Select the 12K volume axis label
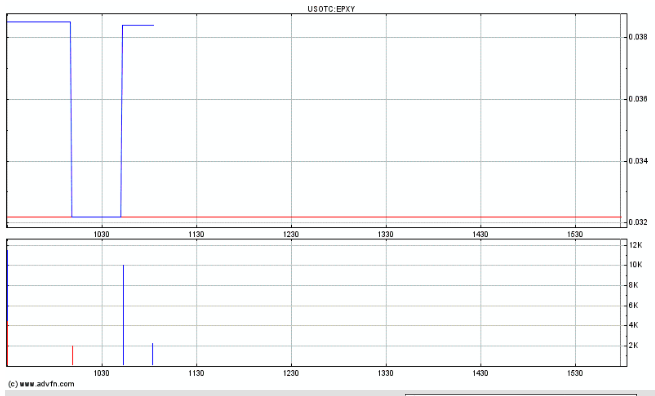 635,245
